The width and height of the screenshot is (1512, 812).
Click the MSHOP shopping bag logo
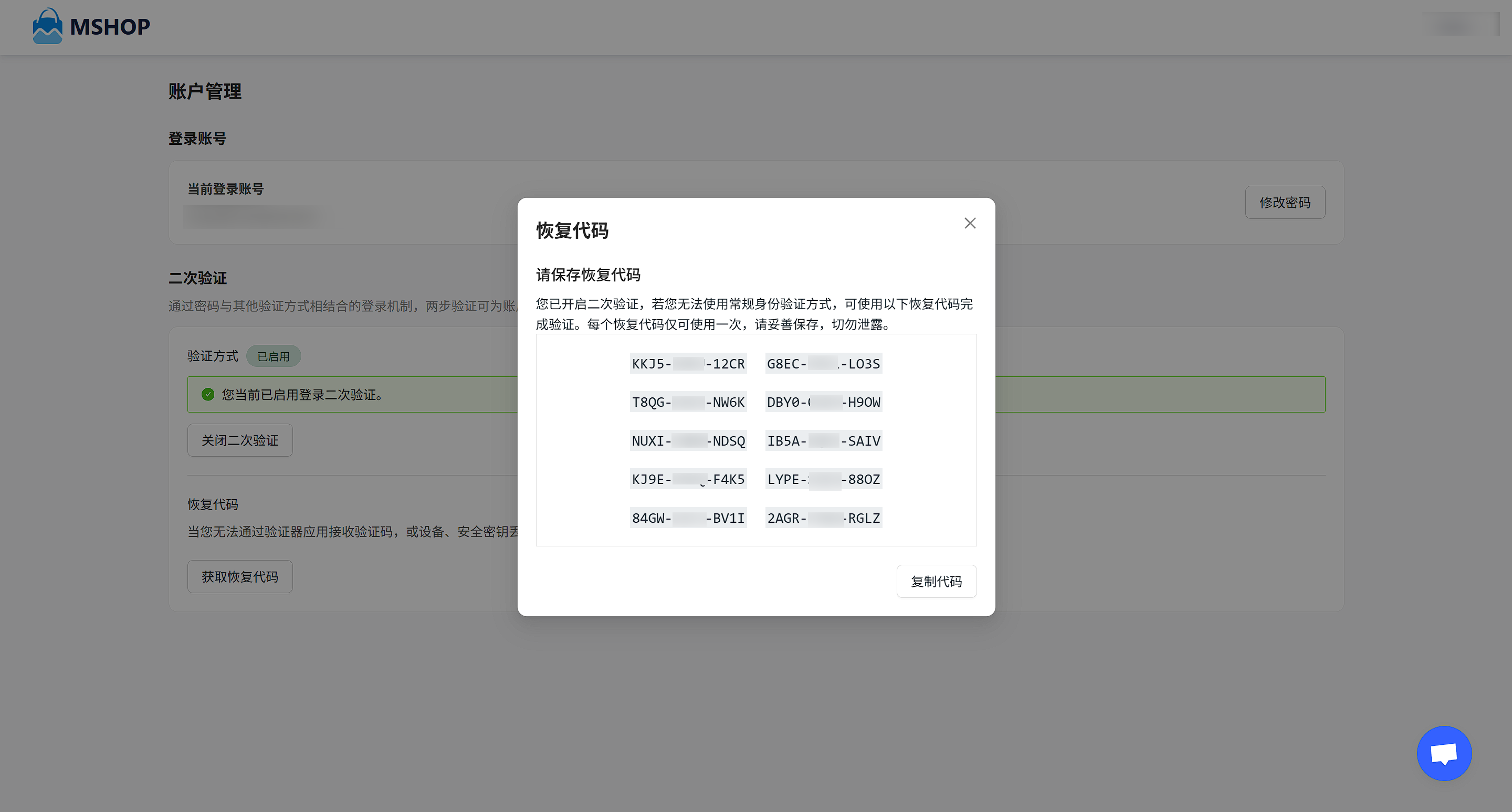point(48,26)
